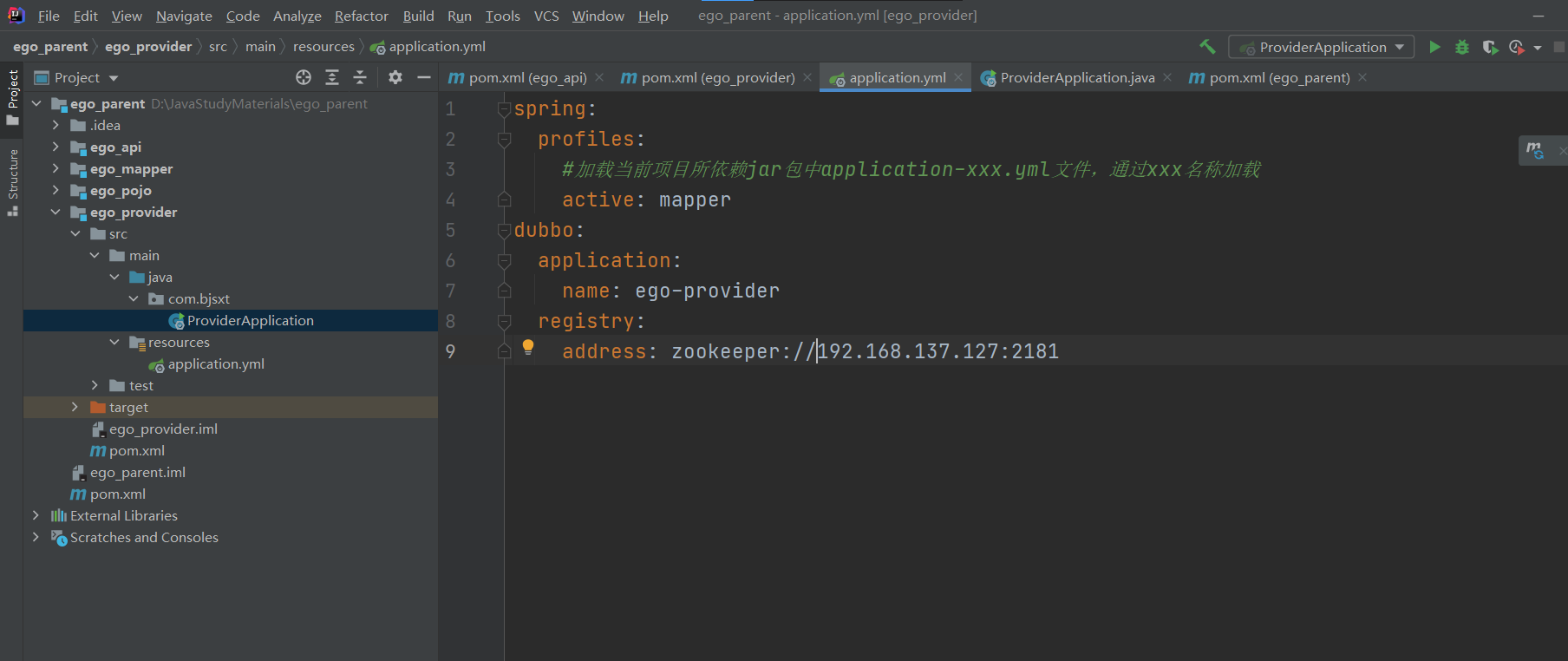Click ego_parent in the breadcrumb

coord(50,47)
